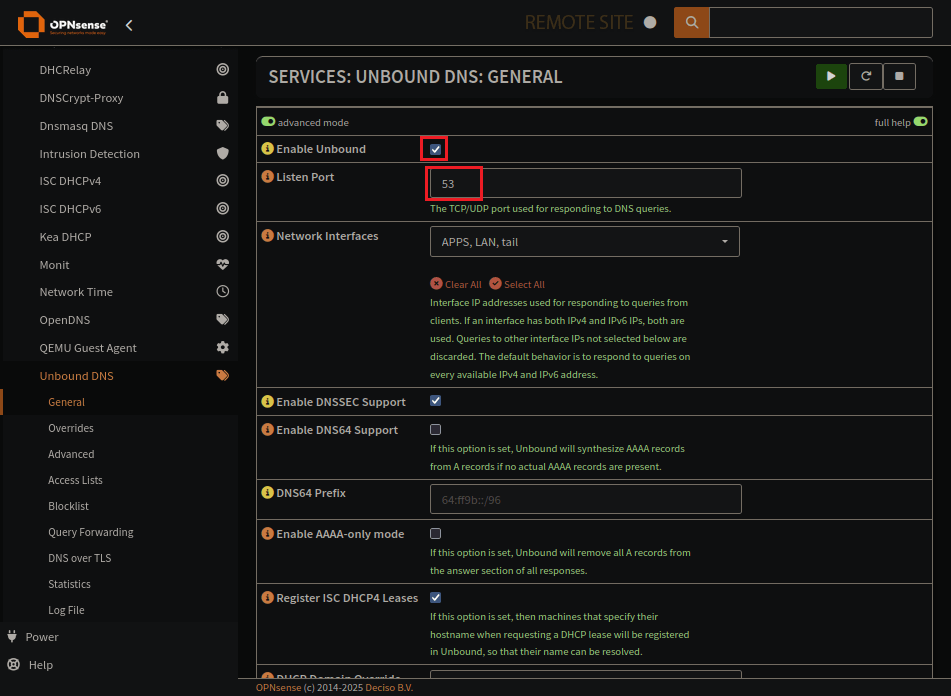The image size is (951, 696).
Task: Click the QEMU Guest Agent gear icon
Action: (223, 347)
